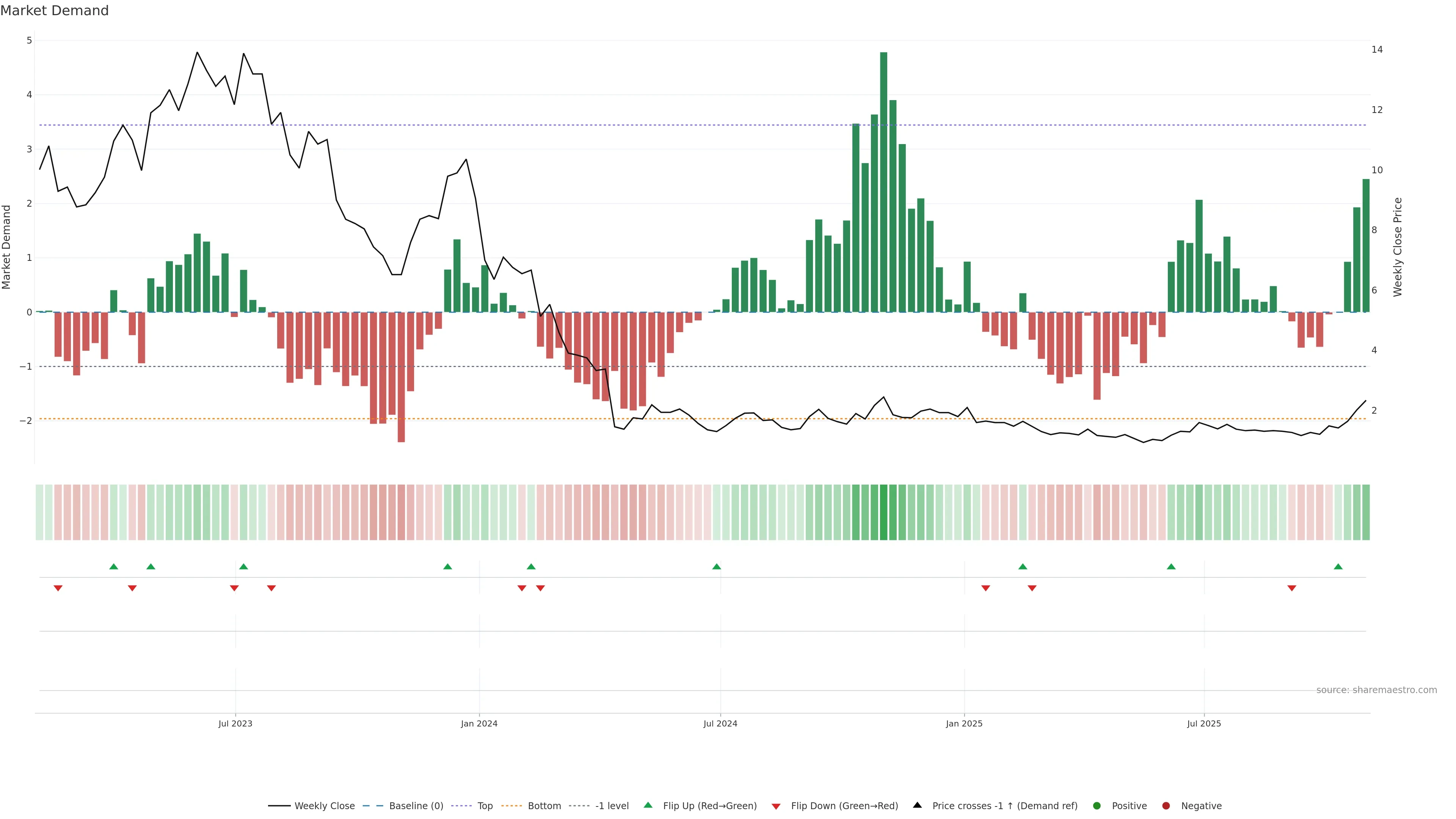Click the darkest green heatmap strip cell
The image size is (1456, 819).
[883, 512]
